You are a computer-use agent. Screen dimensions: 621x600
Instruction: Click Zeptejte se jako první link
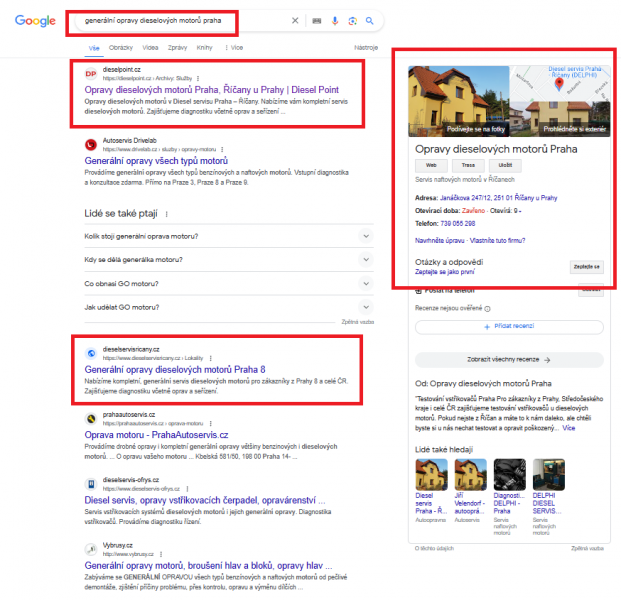pyautogui.click(x=444, y=272)
